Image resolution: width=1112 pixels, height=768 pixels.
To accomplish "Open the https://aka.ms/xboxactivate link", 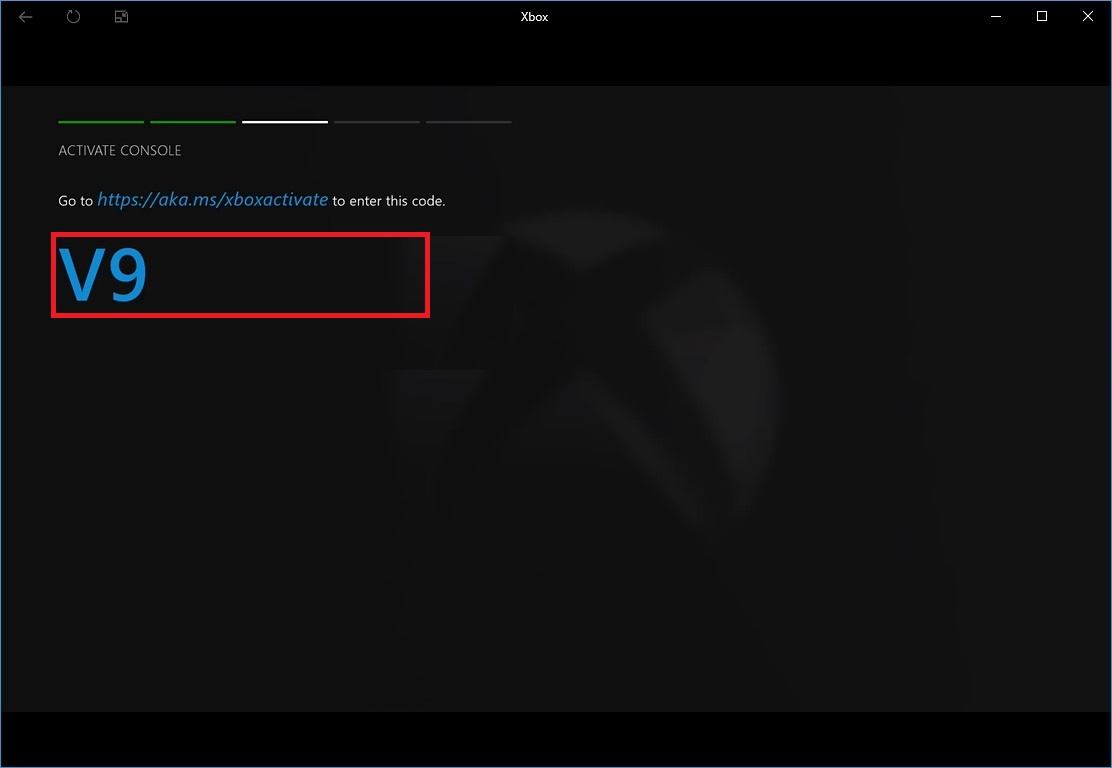I will pyautogui.click(x=212, y=199).
